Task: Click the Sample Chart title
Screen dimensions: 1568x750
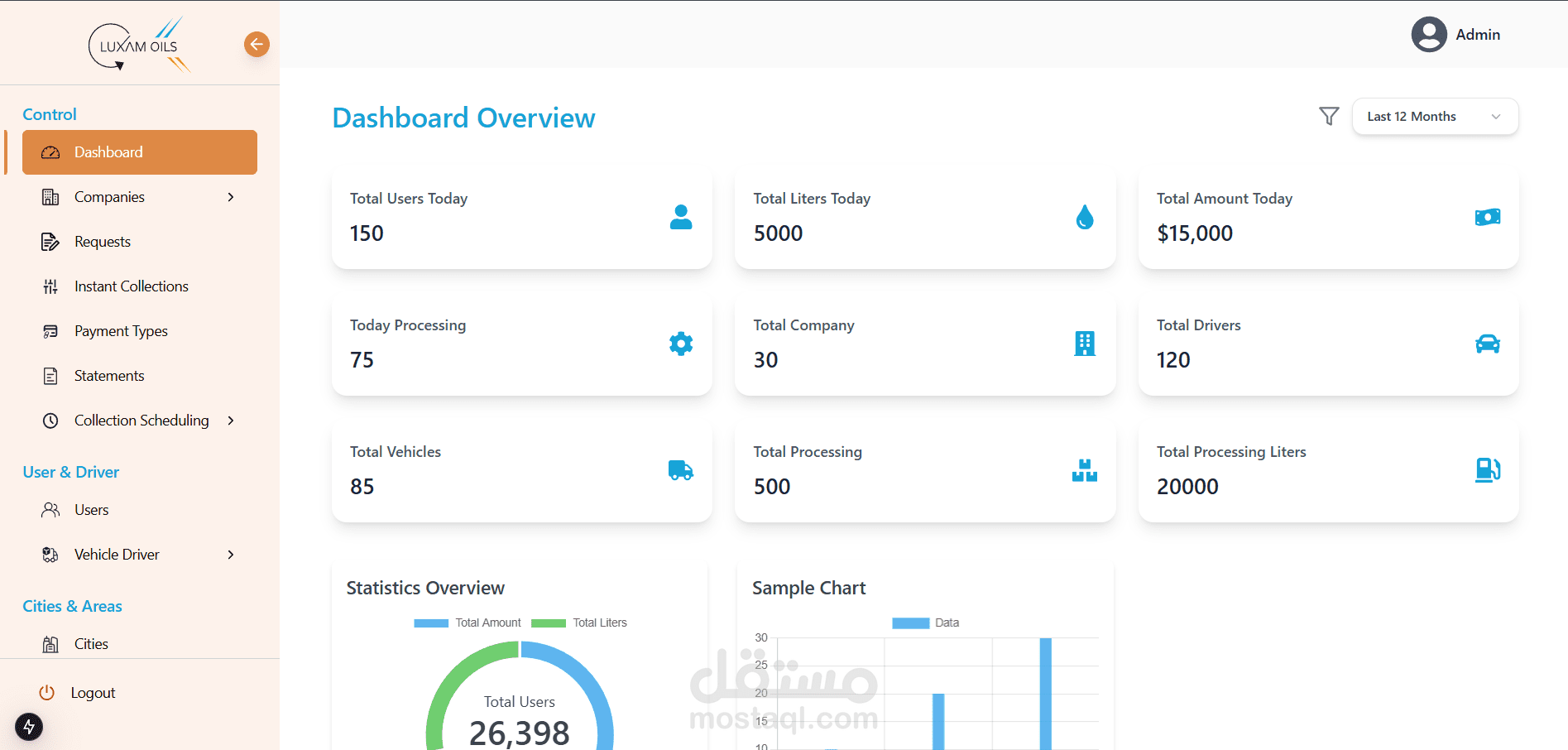Action: point(809,588)
